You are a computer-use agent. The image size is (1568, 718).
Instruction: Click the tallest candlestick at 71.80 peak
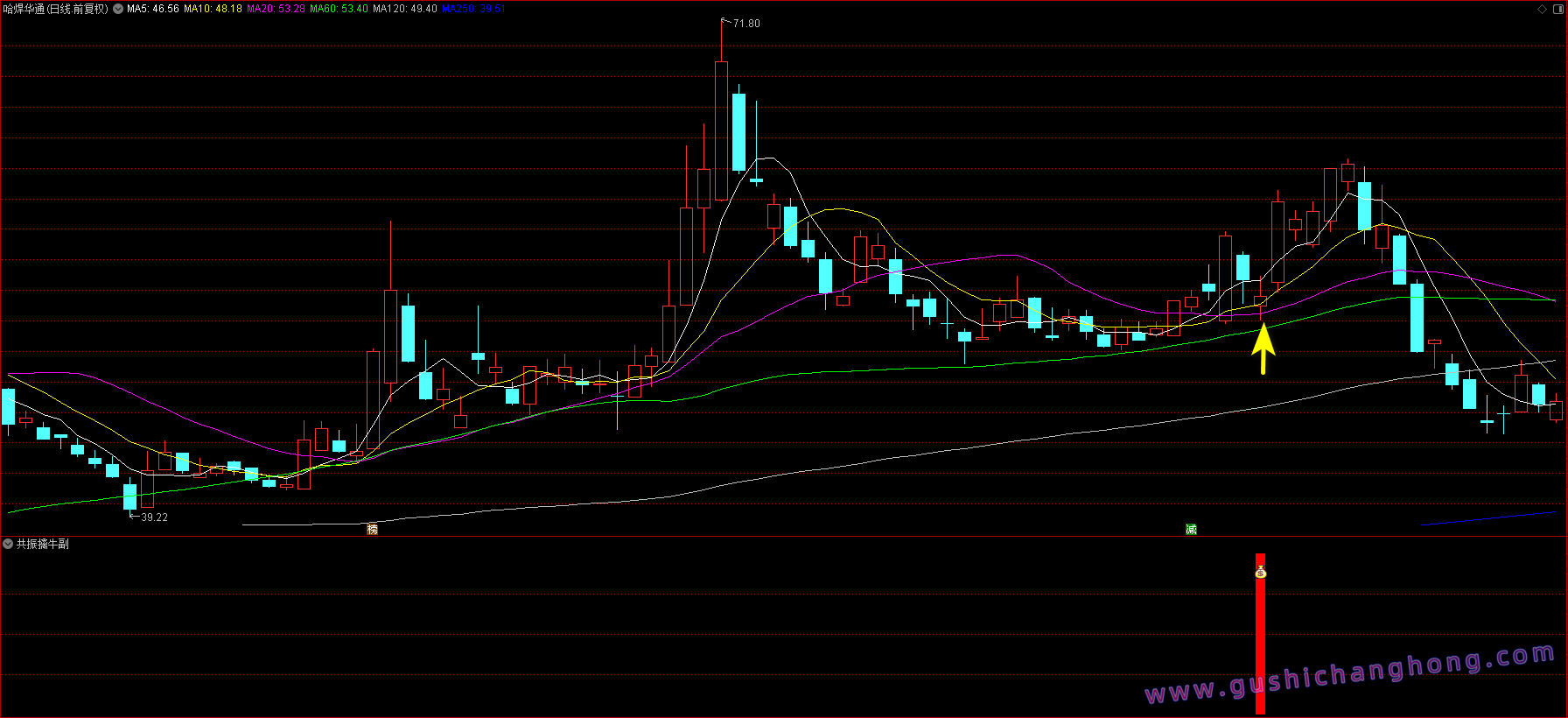coord(721,131)
